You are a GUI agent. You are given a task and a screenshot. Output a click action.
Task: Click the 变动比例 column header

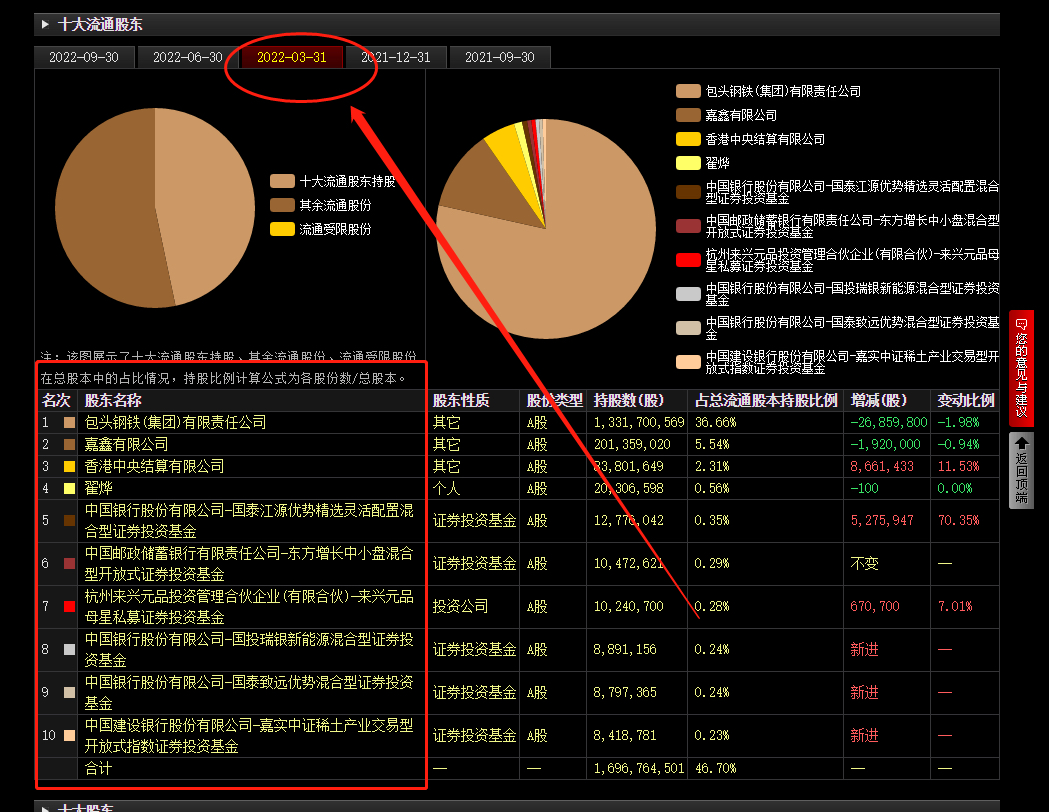point(965,400)
